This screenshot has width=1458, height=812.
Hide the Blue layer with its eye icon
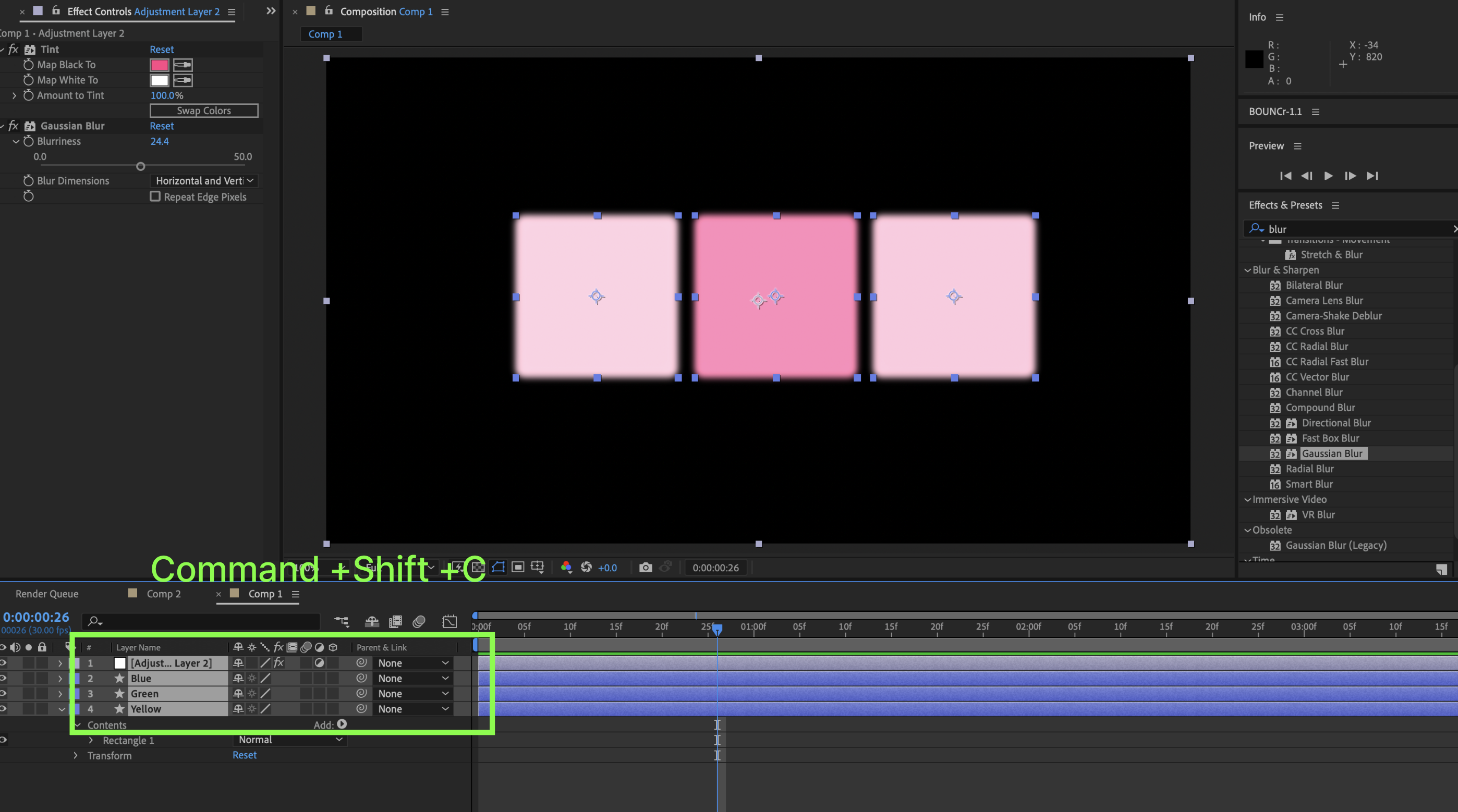tap(4, 678)
